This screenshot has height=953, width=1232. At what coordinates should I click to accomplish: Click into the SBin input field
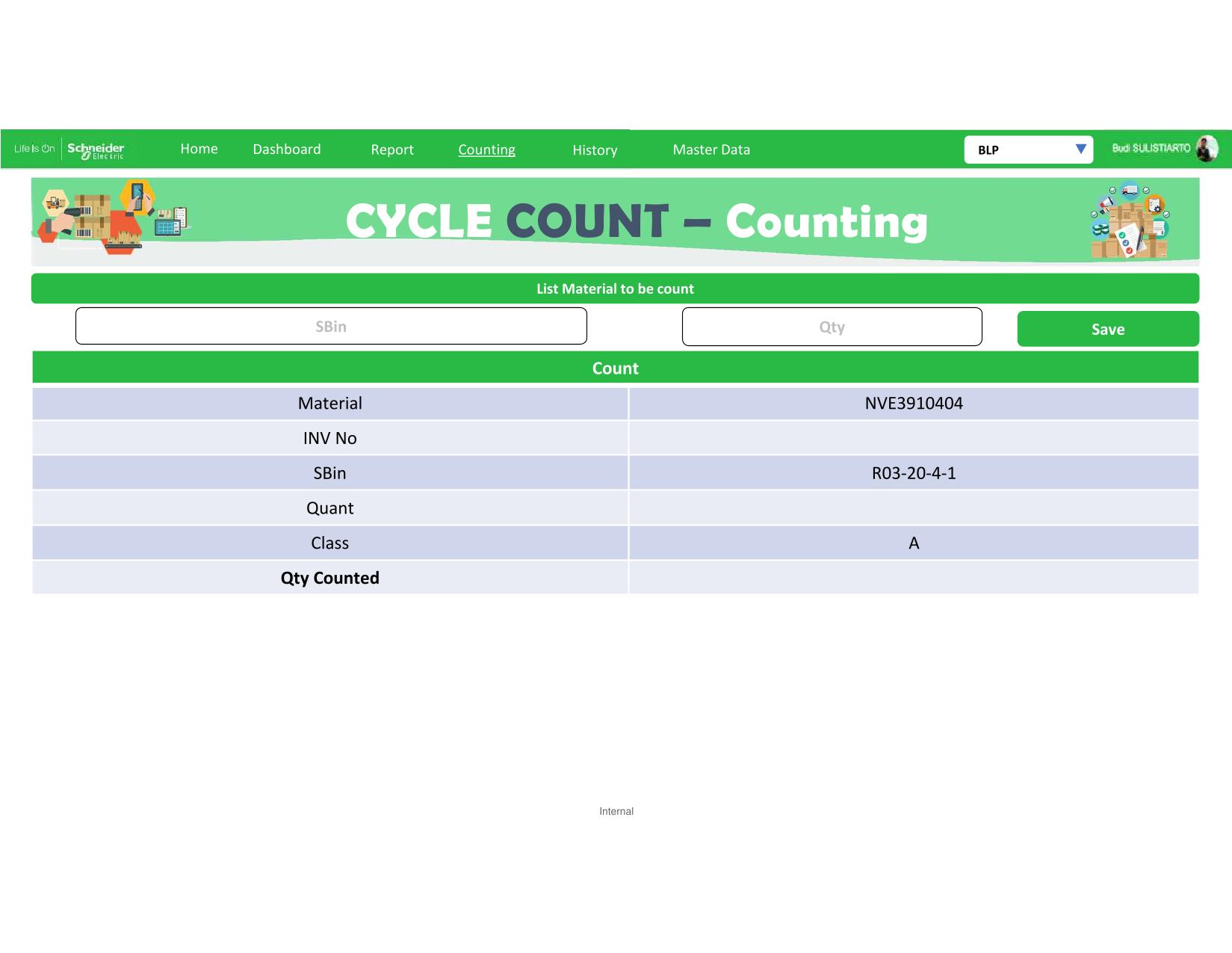331,327
